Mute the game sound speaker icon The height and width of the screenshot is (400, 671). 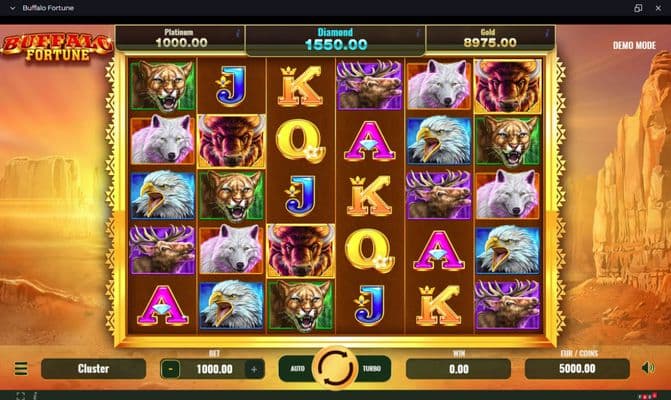click(648, 368)
